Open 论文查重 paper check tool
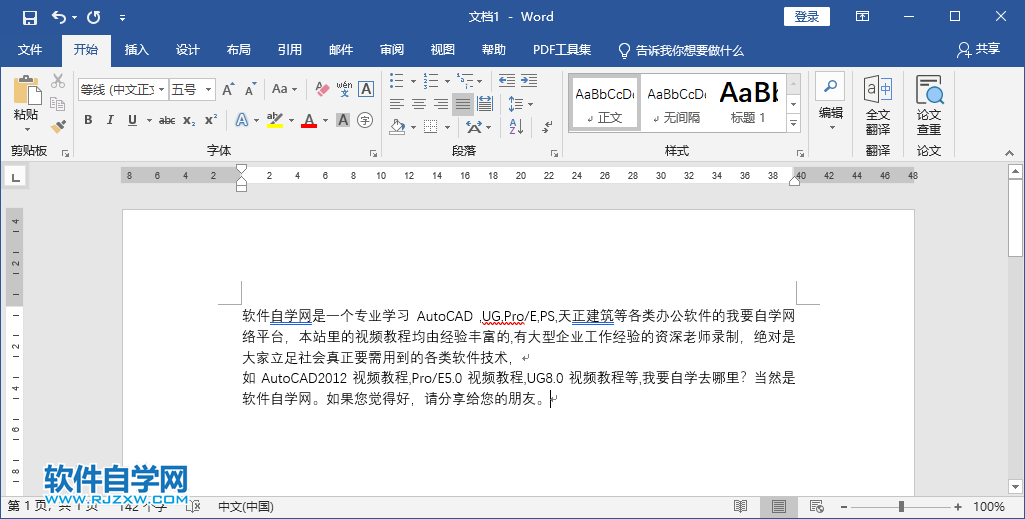 (x=929, y=106)
